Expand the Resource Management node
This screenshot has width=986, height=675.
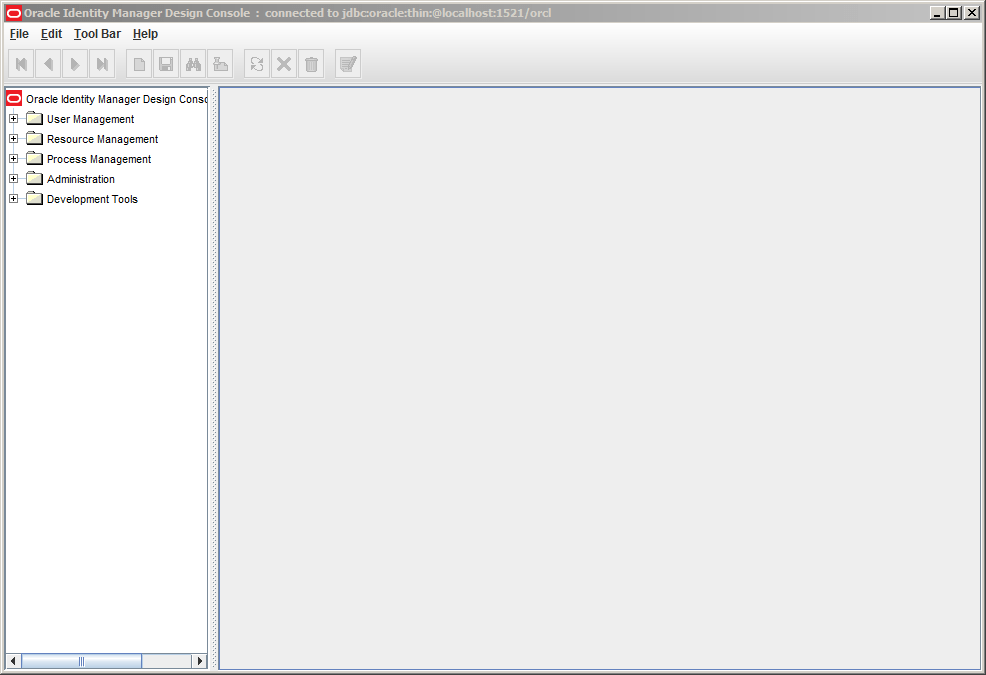tap(13, 138)
